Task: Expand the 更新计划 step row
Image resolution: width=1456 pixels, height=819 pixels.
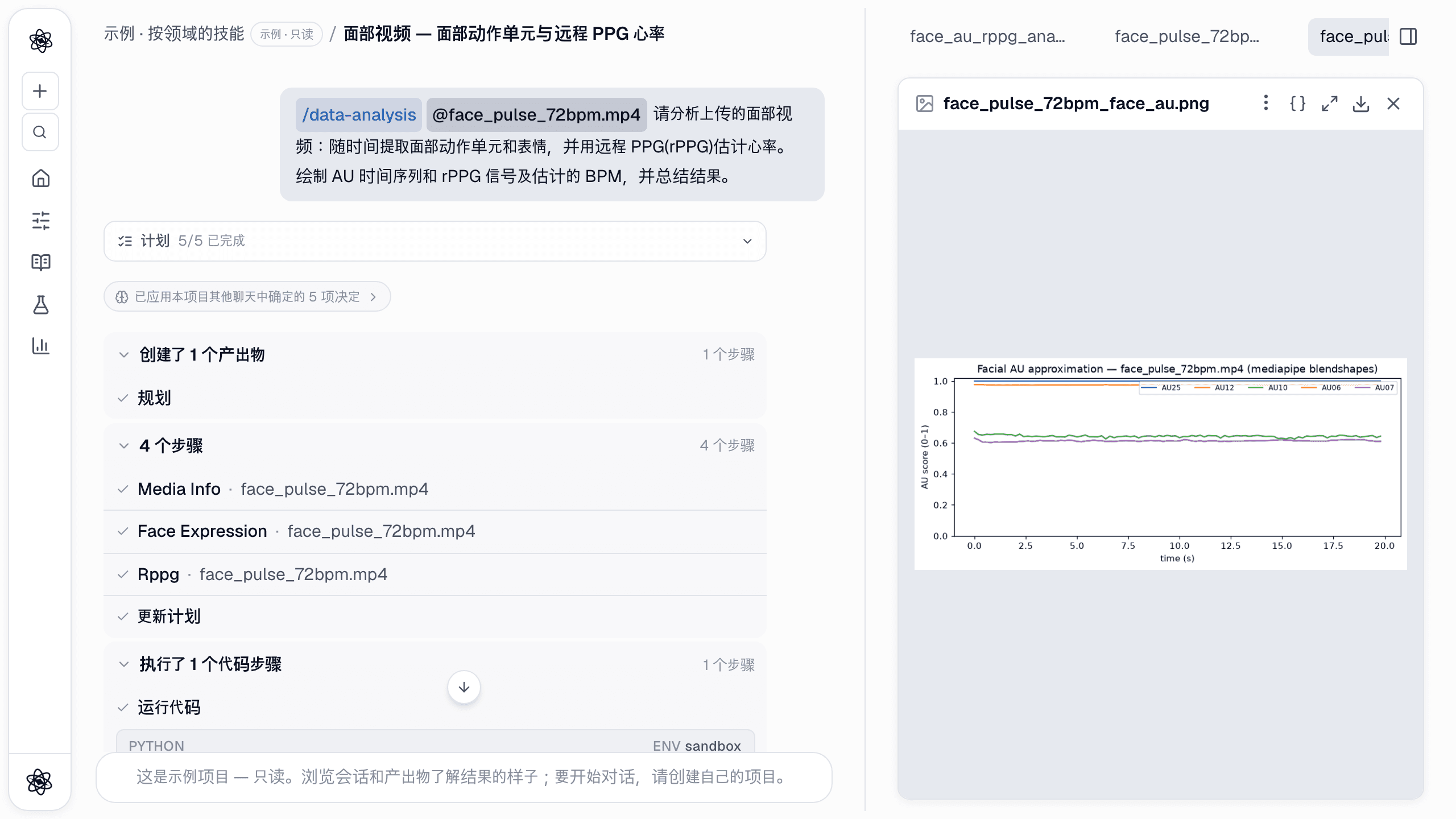Action: tap(435, 617)
